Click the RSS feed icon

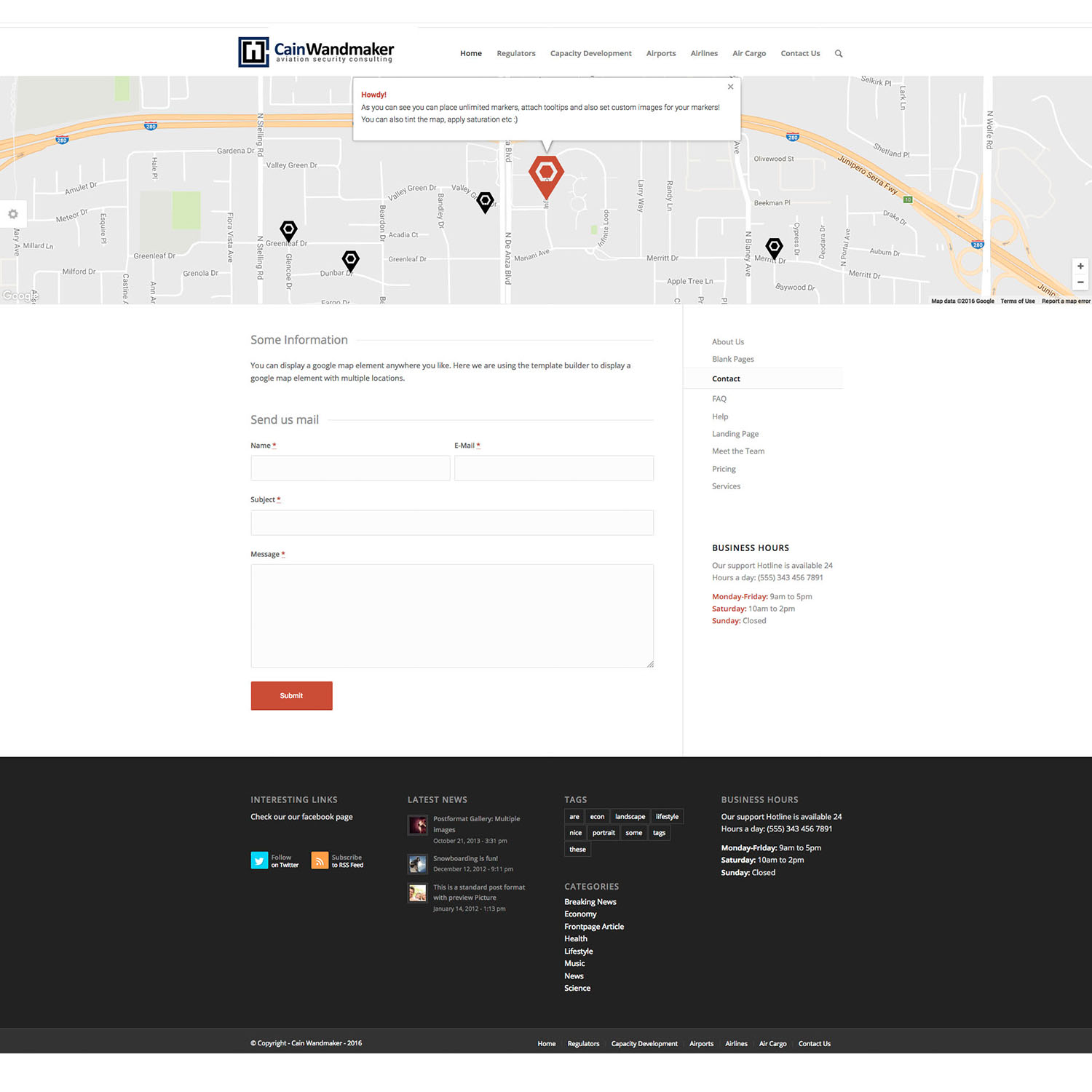pos(320,860)
